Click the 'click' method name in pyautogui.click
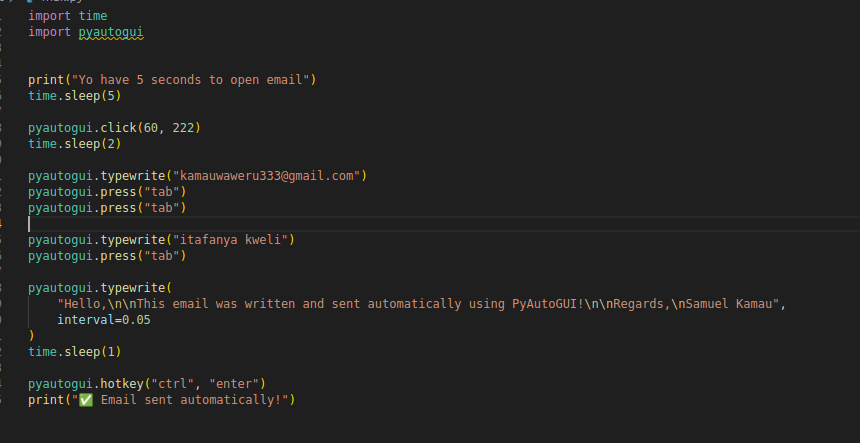 pos(118,128)
